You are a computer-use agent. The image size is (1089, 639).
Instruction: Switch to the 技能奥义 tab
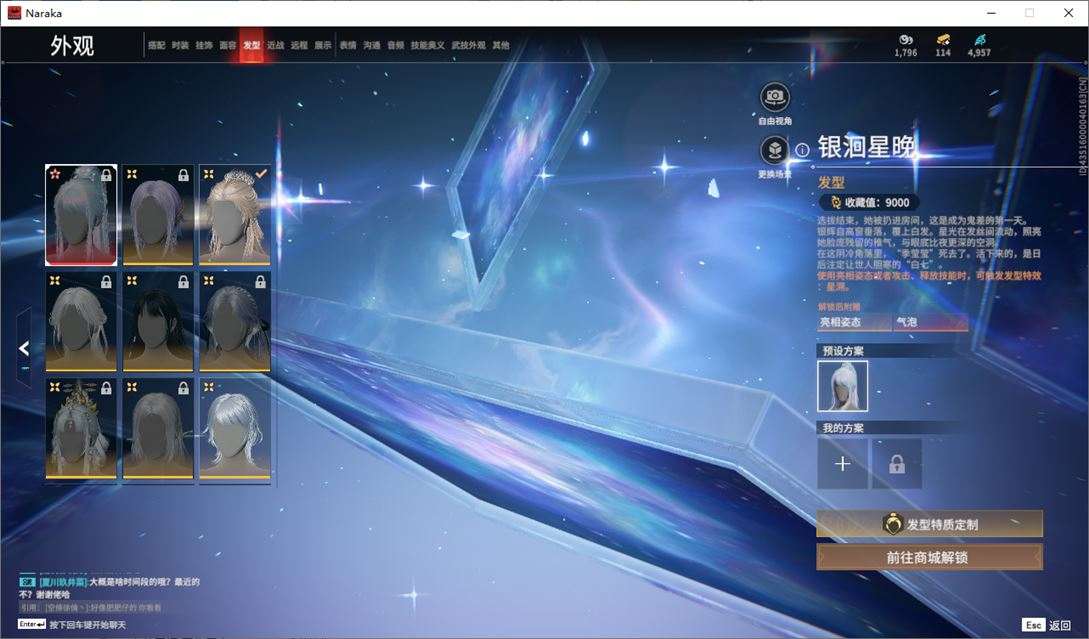coord(427,45)
